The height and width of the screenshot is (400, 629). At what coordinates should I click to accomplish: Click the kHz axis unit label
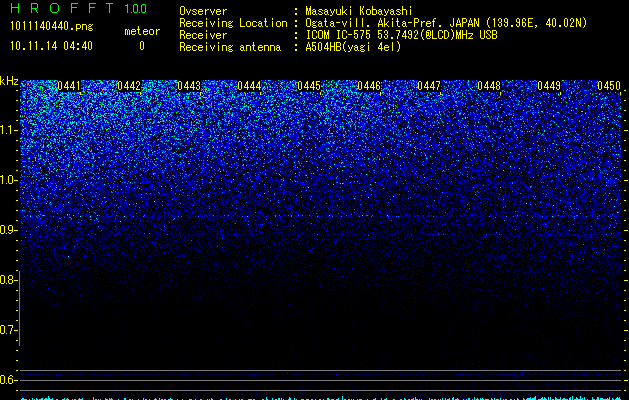9,81
